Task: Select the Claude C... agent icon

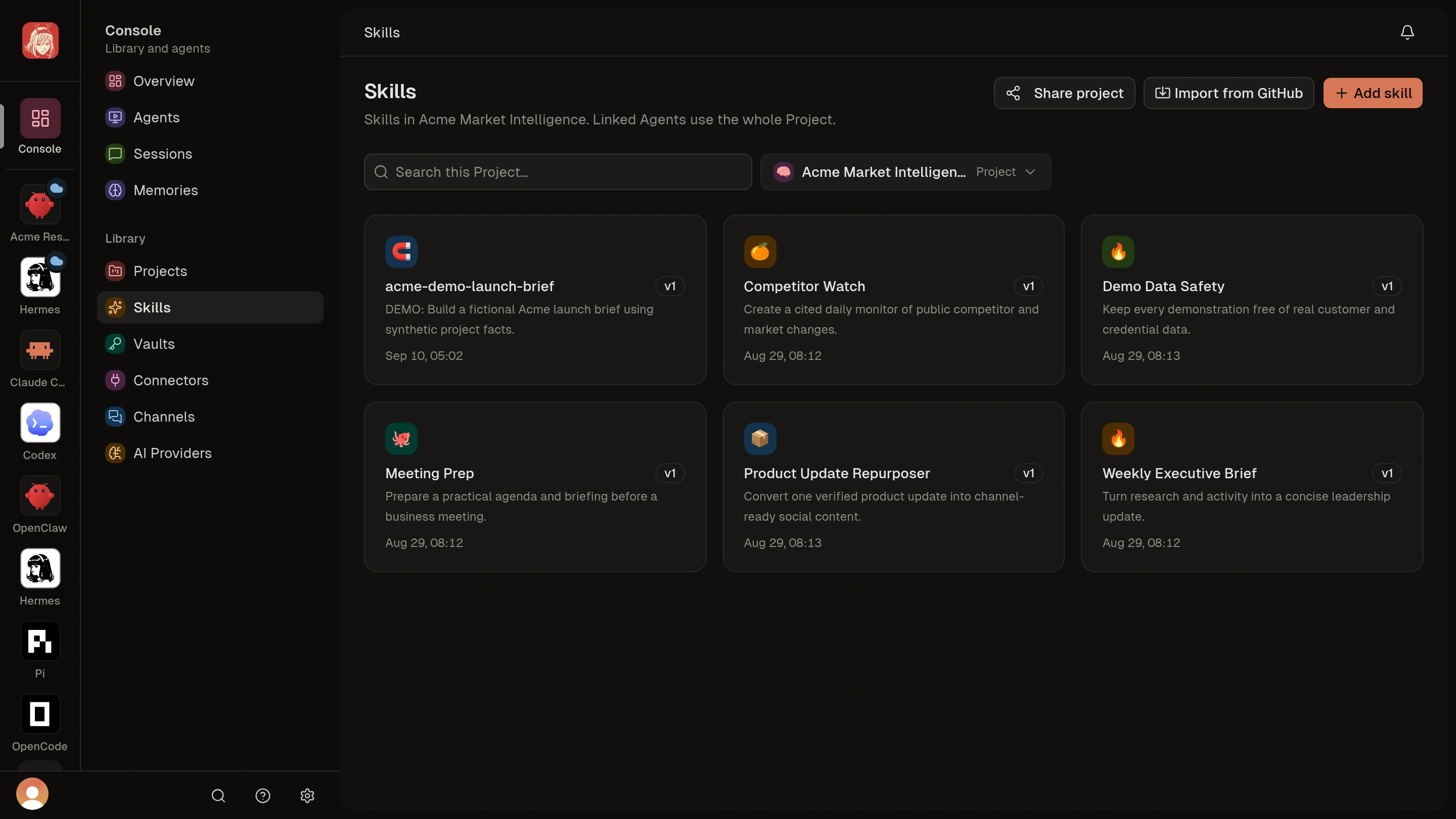Action: (x=40, y=350)
